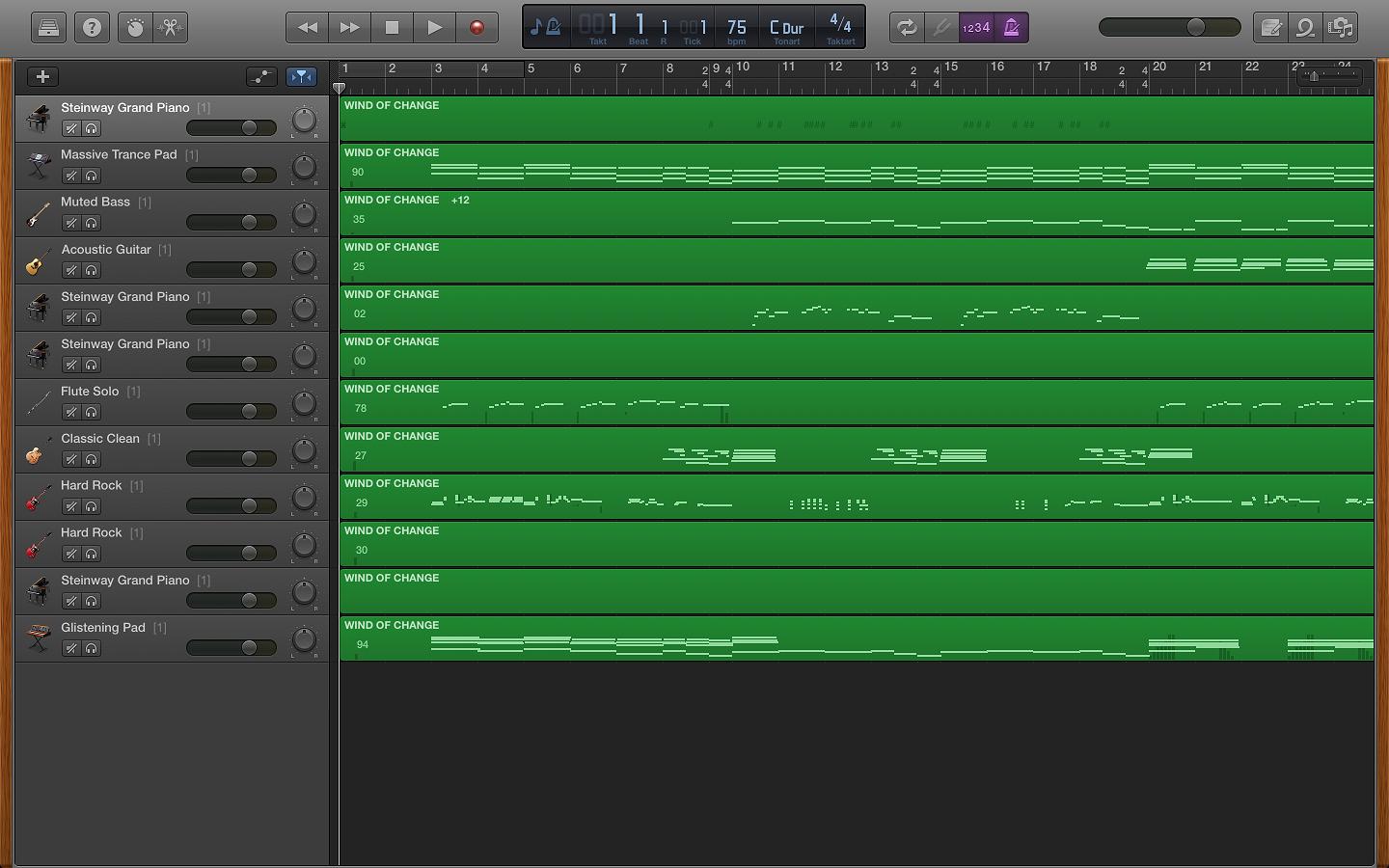Select the Muted Bass WIND OF CHANGE region
The height and width of the screenshot is (868, 1389).
point(857,213)
